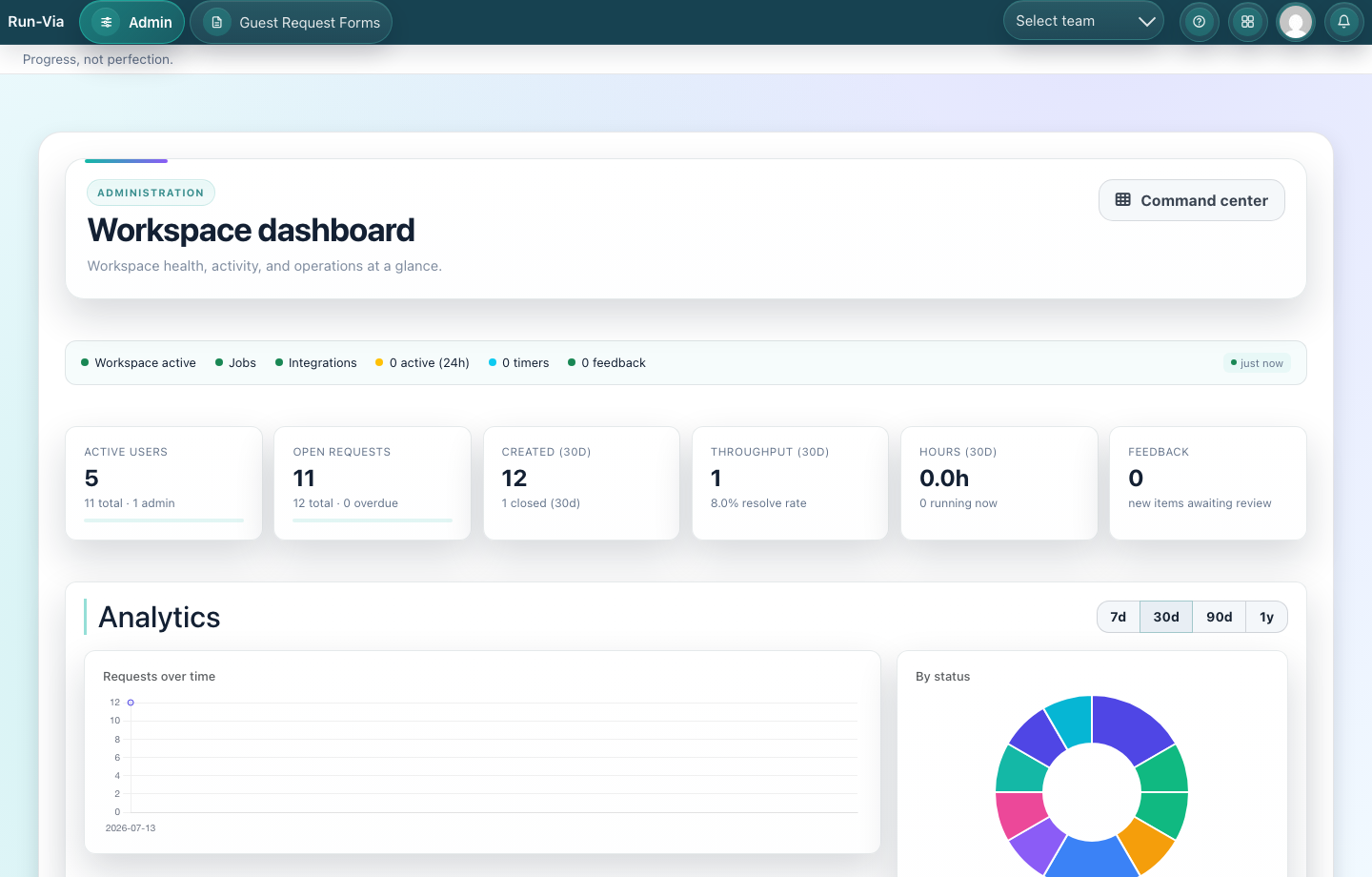1372x877 pixels.
Task: Select the 90d analytics range
Action: (x=1220, y=617)
